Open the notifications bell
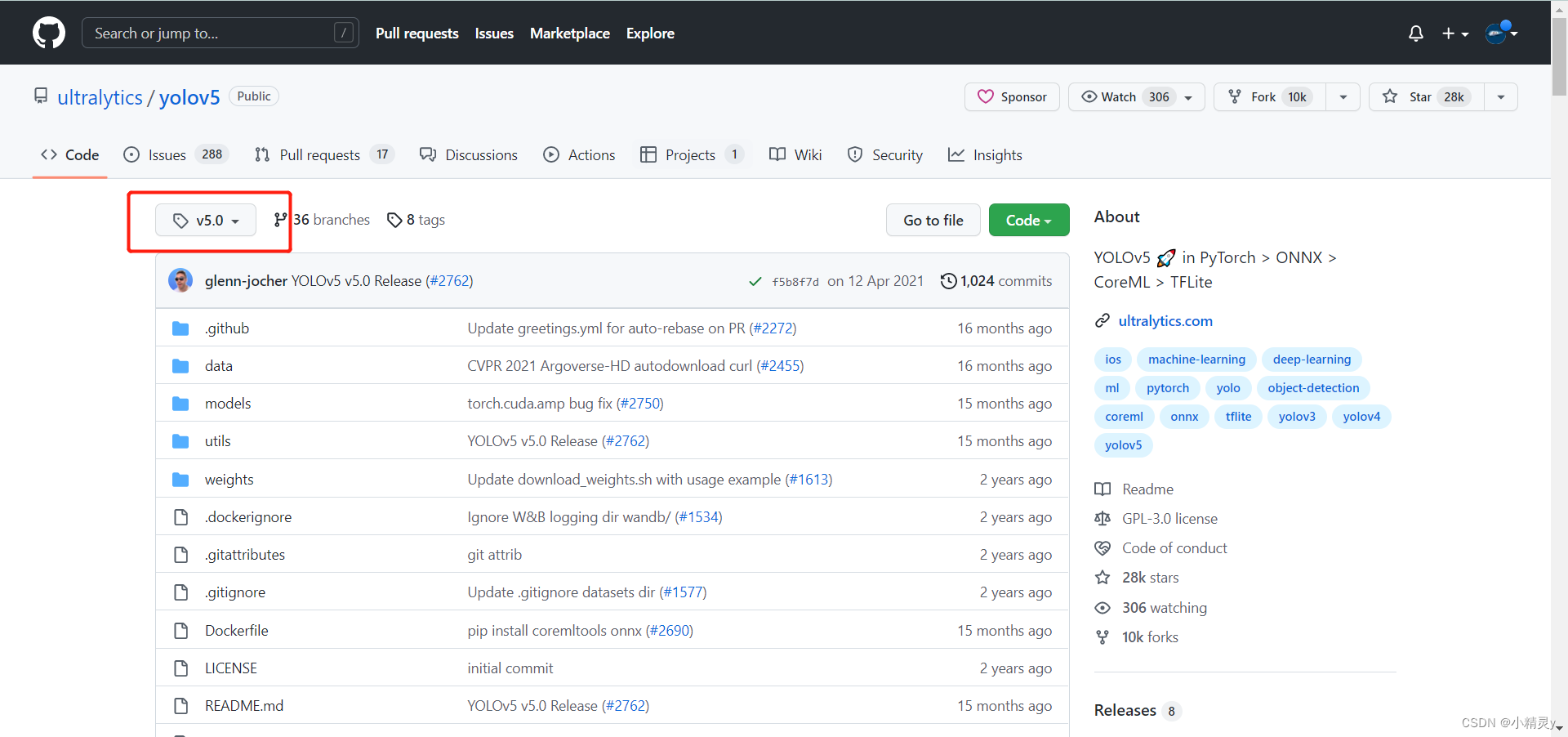1568x737 pixels. tap(1416, 33)
